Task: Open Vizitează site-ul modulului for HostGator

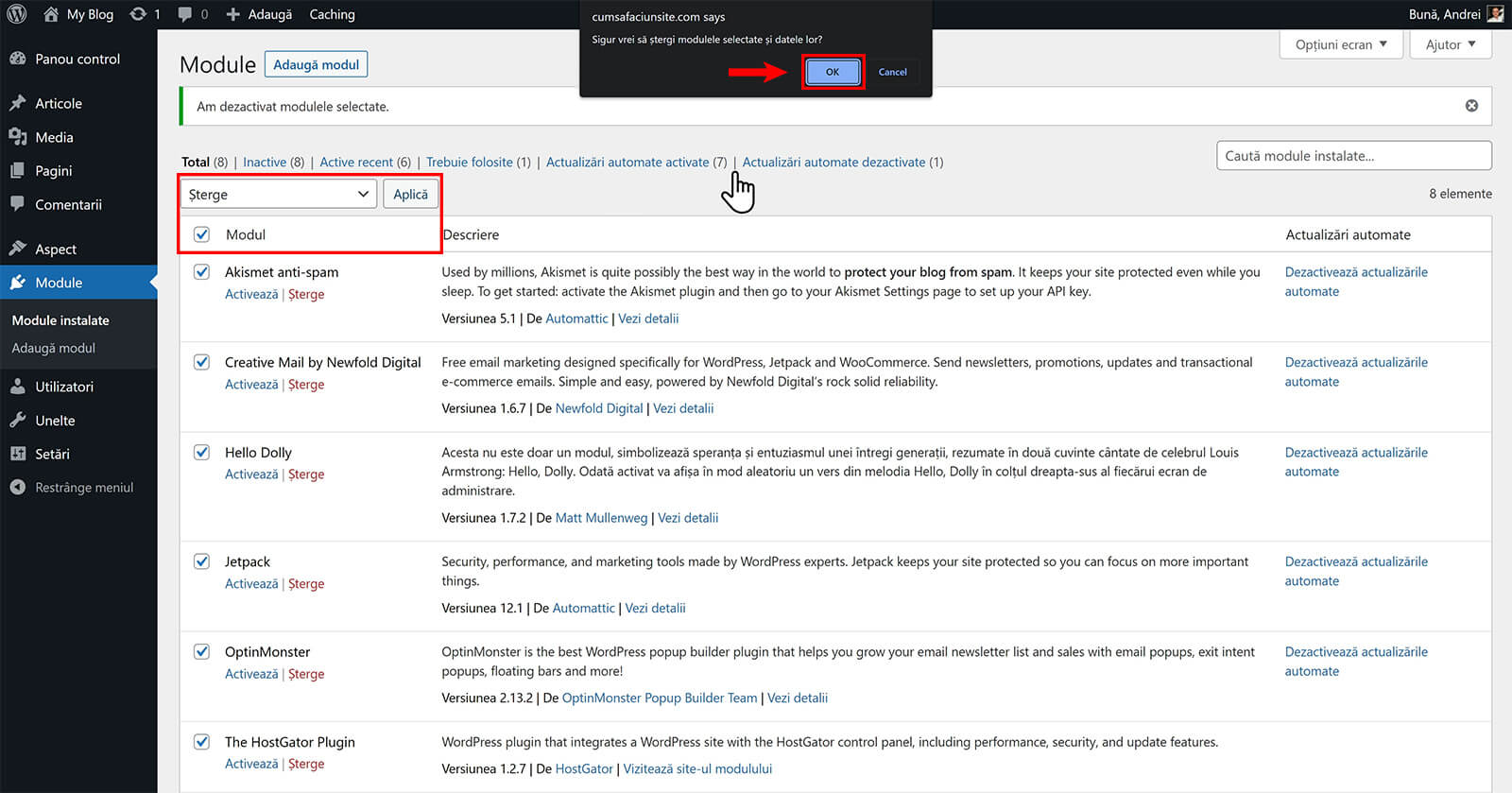Action: pos(697,768)
